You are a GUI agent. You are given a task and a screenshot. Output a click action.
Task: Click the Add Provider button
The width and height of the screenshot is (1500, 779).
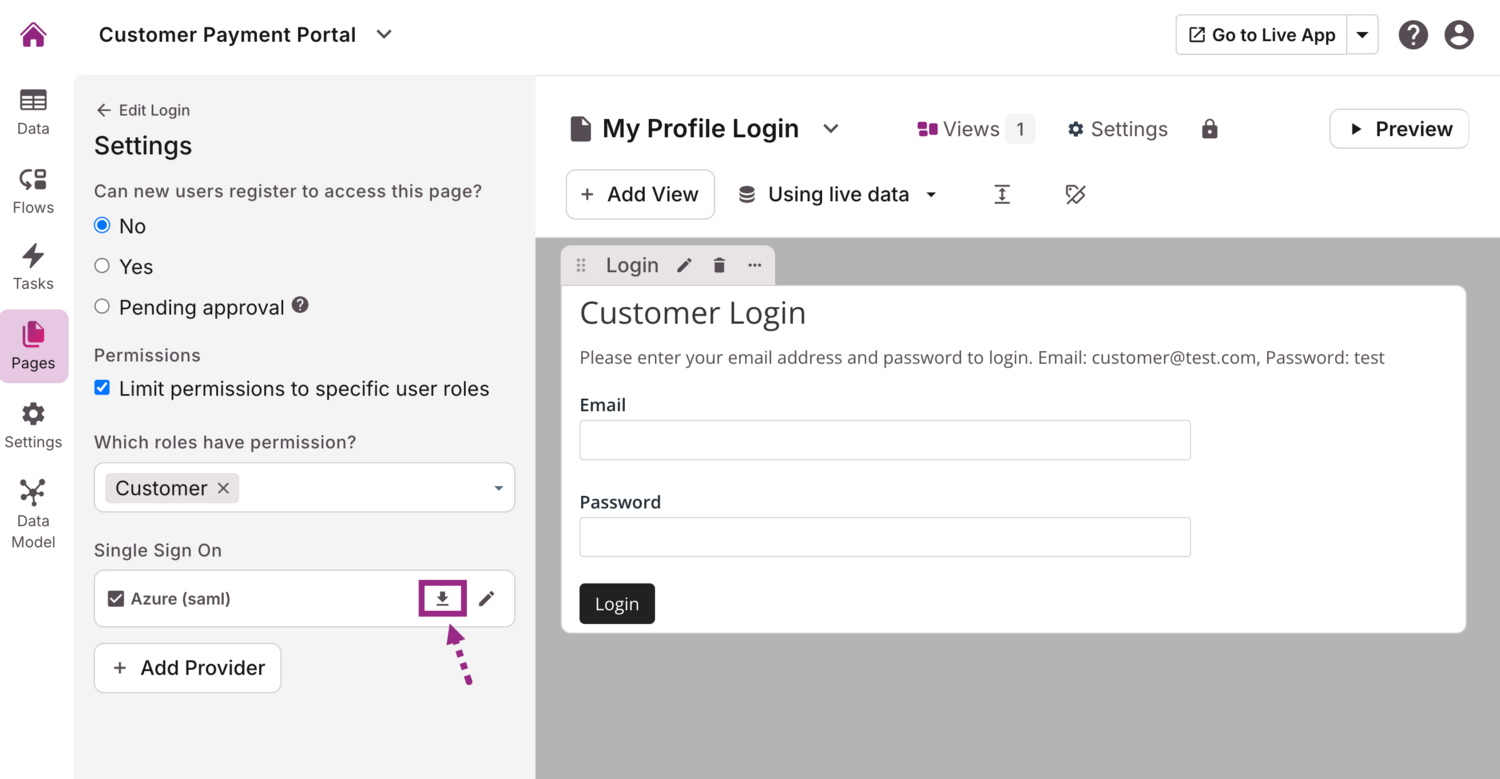point(187,668)
